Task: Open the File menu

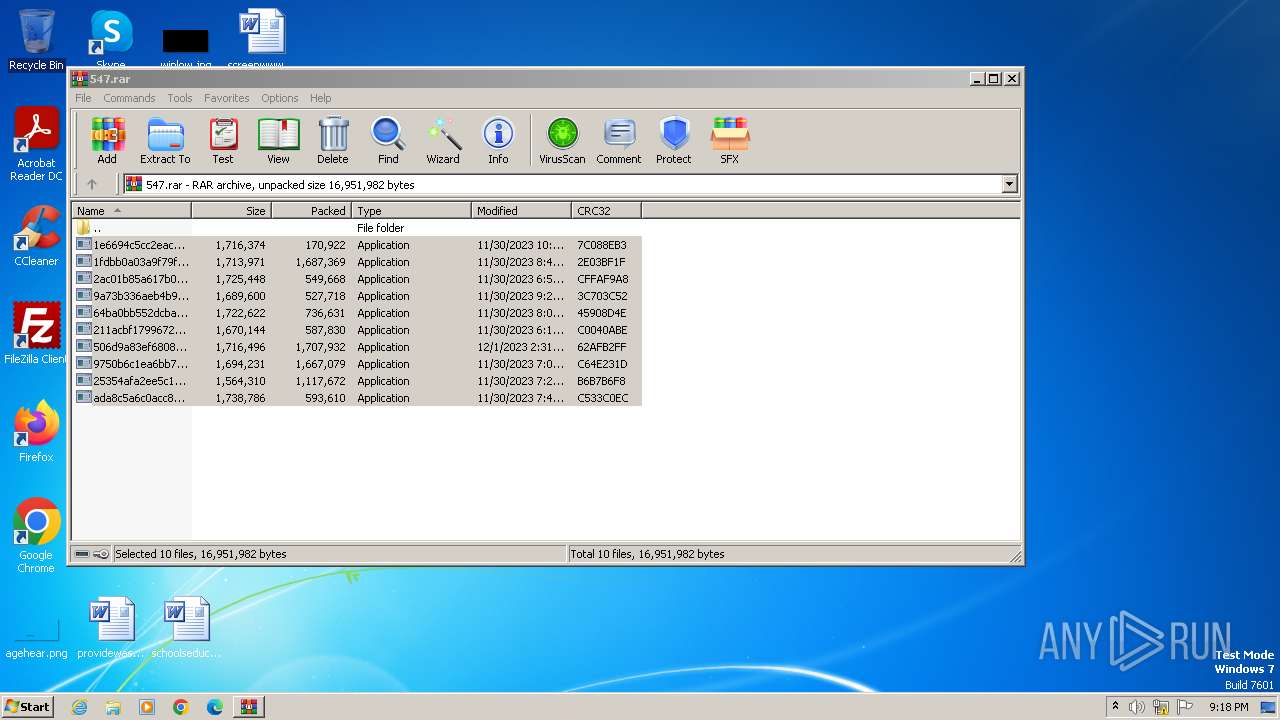Action: click(x=83, y=98)
